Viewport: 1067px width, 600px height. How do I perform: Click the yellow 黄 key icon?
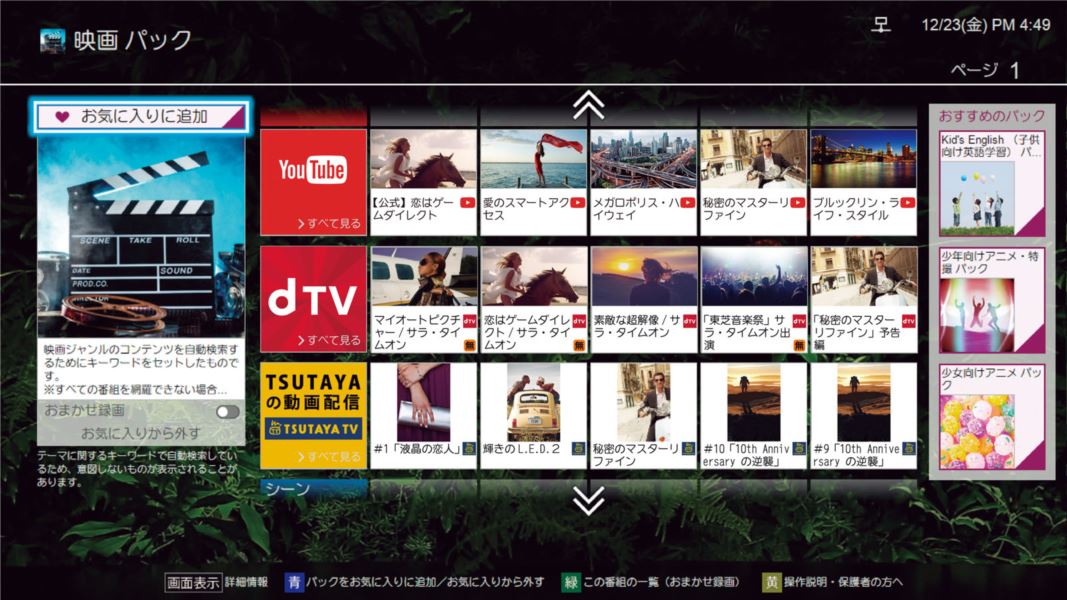[x=771, y=582]
